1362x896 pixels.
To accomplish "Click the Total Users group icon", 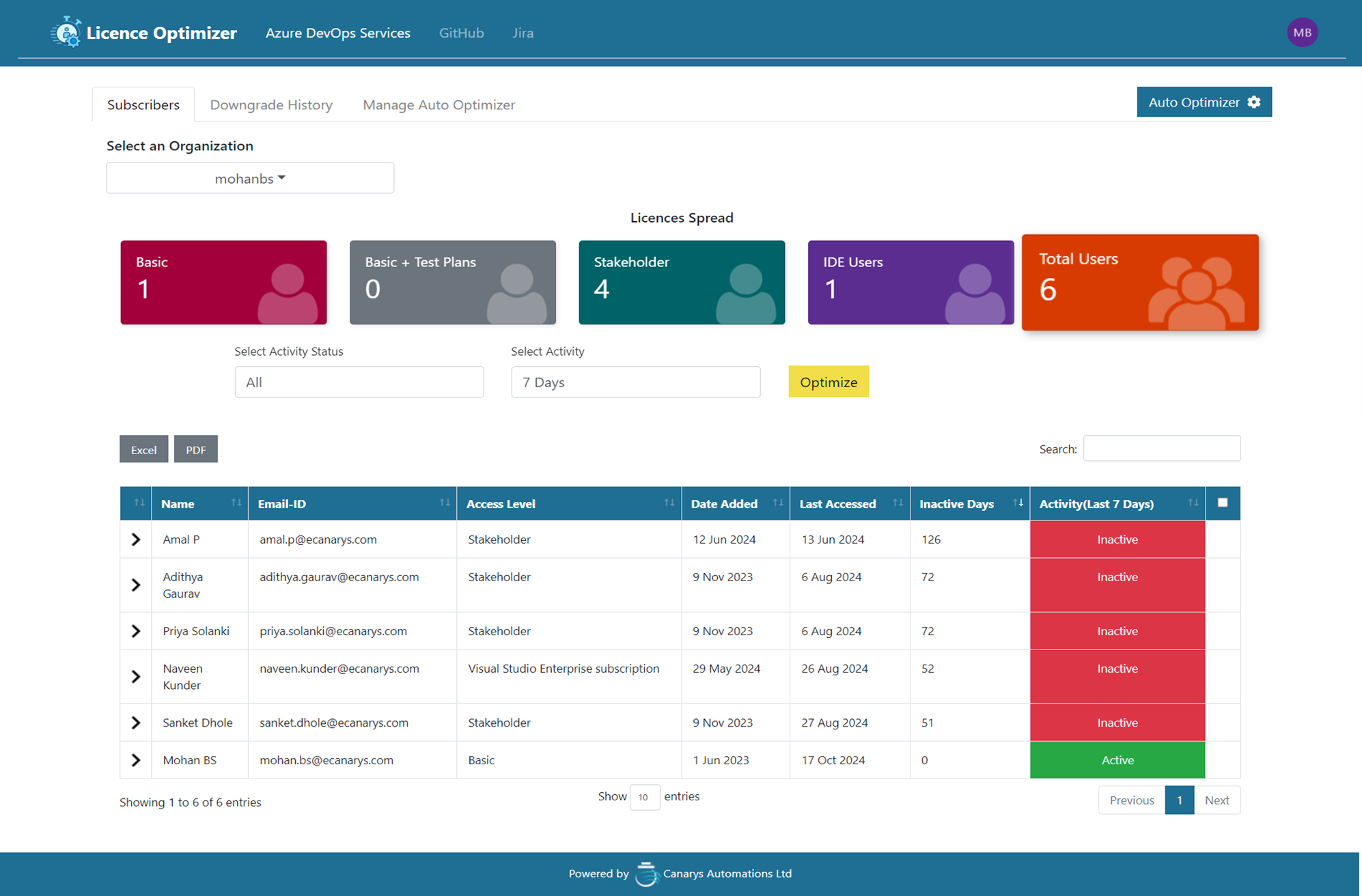I will click(x=1196, y=292).
